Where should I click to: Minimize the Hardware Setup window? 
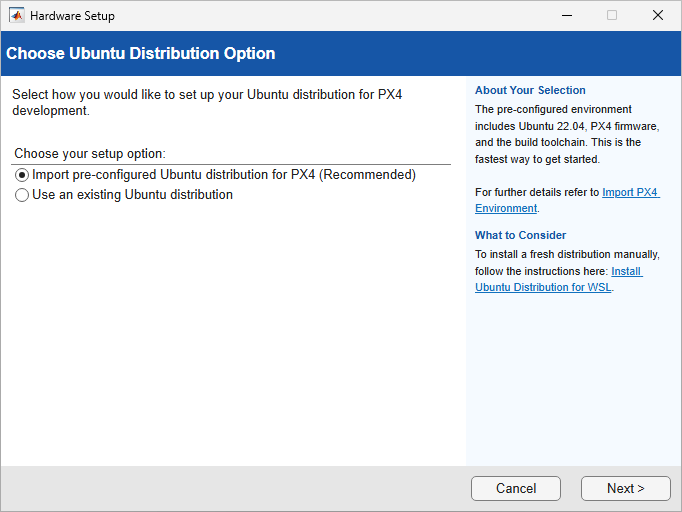(567, 15)
